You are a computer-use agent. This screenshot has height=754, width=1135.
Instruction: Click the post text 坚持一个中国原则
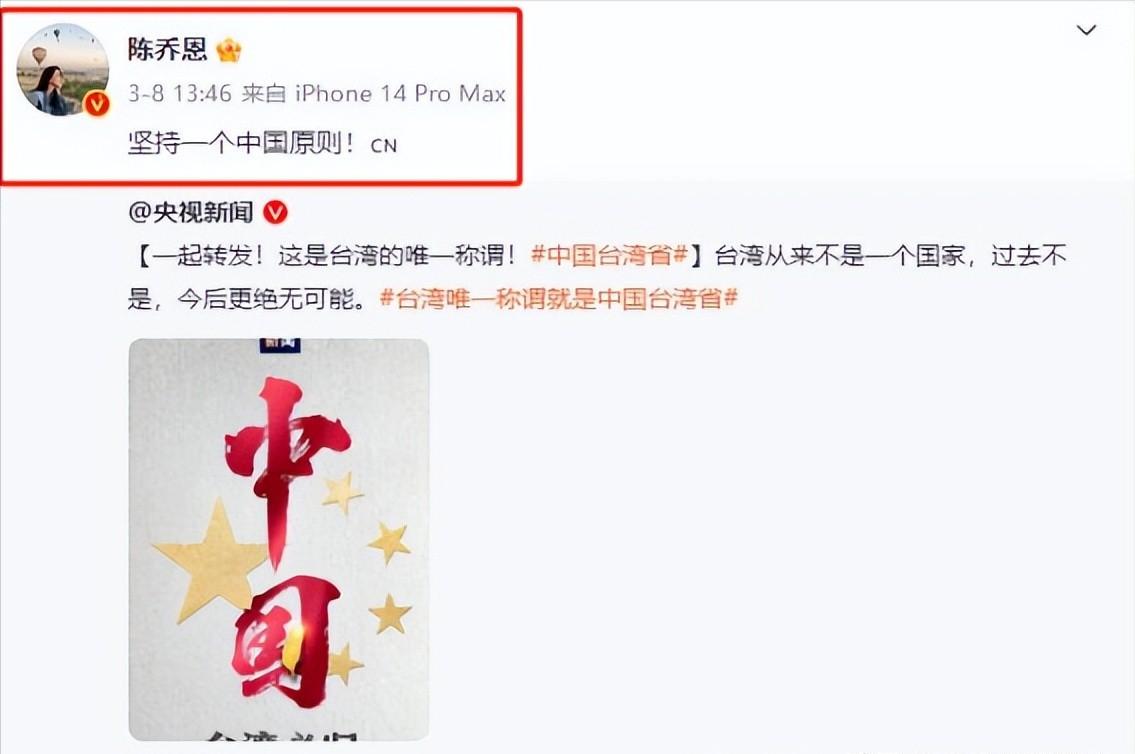pos(242,143)
